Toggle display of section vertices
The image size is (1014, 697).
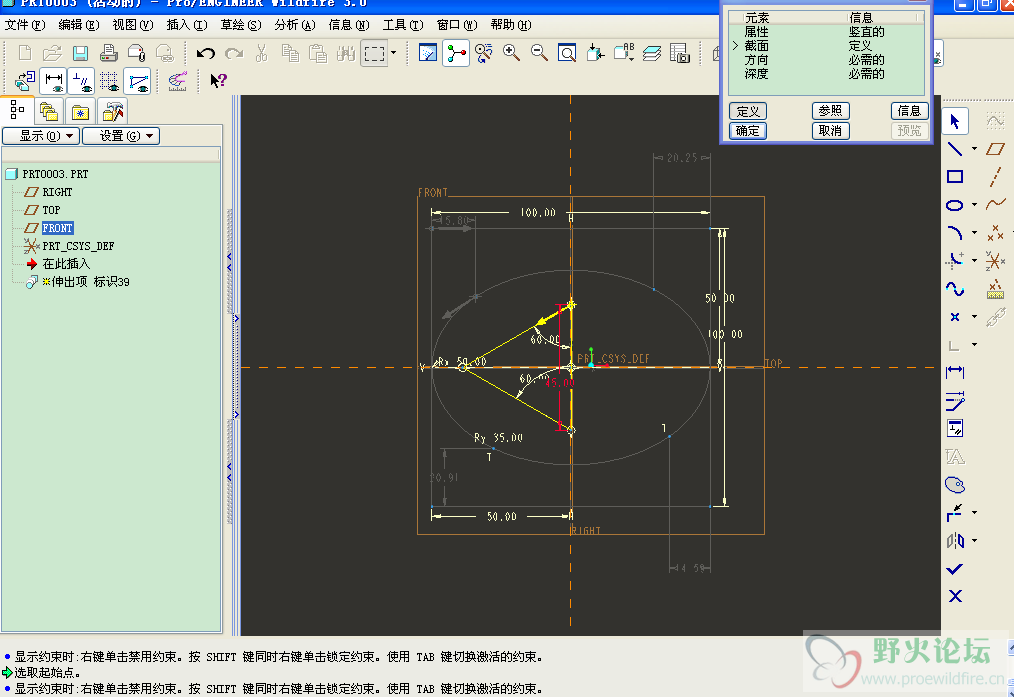click(x=137, y=81)
